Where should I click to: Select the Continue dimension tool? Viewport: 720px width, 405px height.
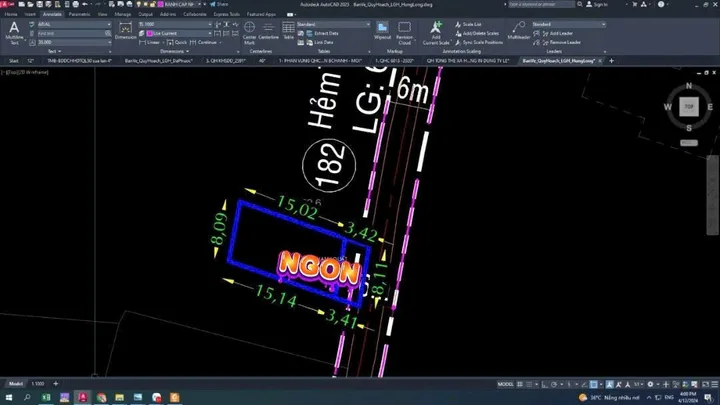coord(203,42)
